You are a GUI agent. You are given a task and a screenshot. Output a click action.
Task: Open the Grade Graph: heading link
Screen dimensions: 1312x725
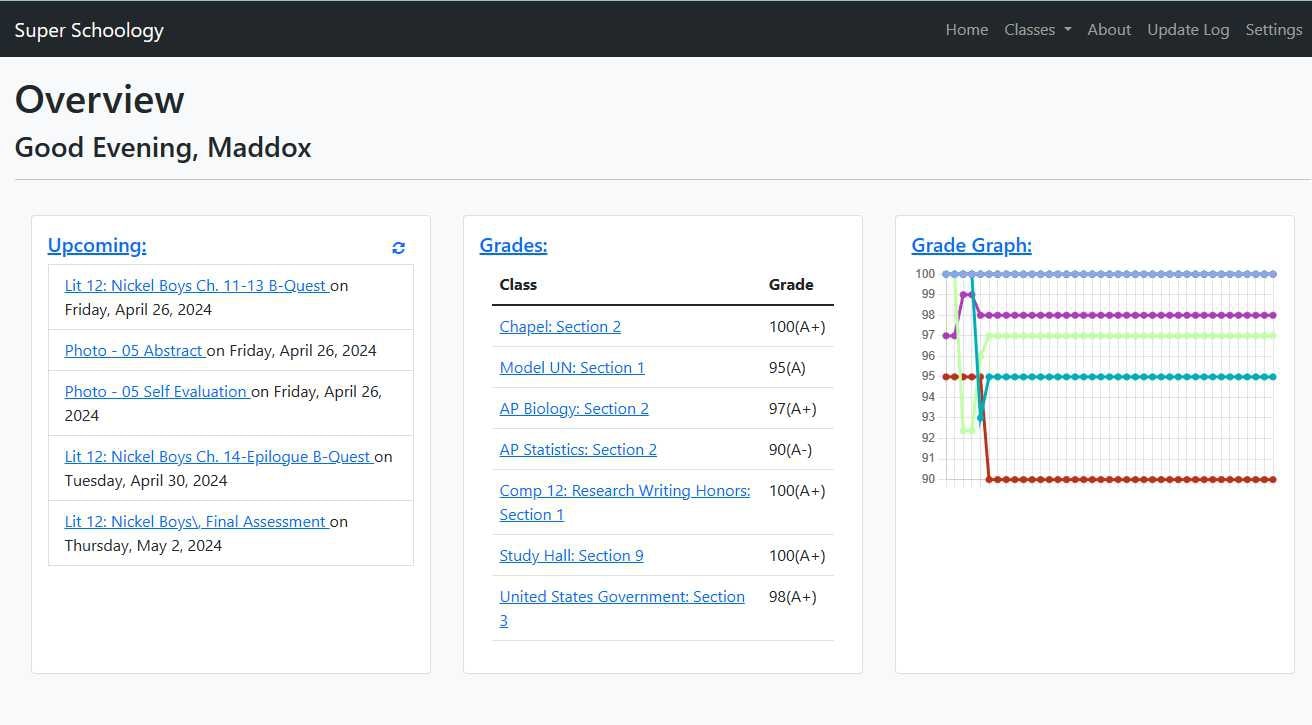971,245
